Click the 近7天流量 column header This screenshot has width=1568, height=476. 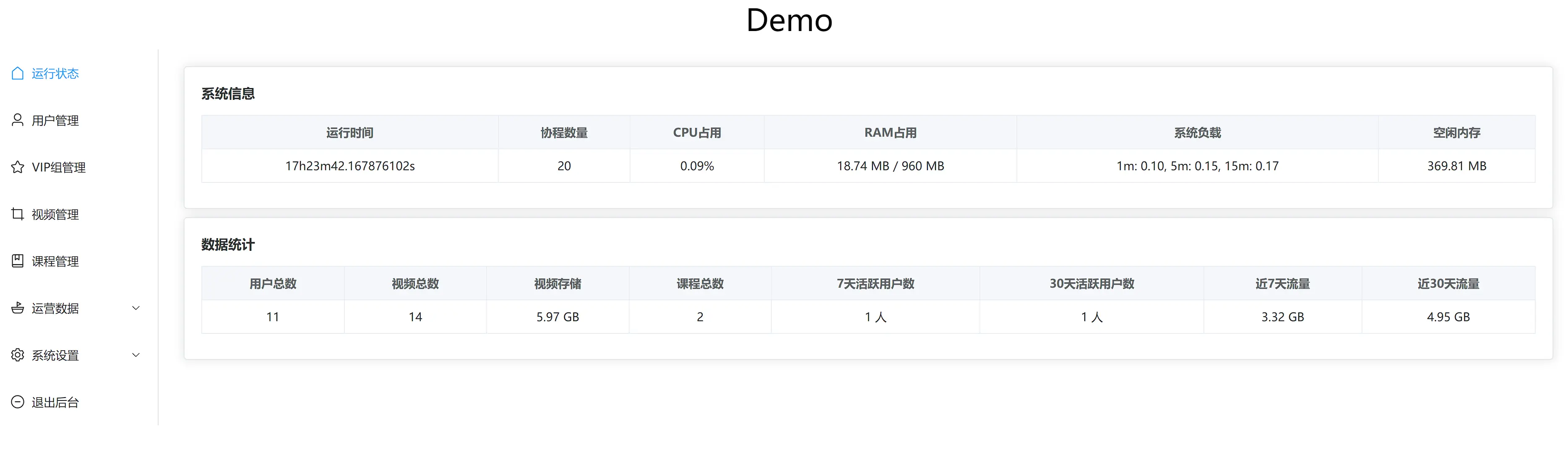pyautogui.click(x=1282, y=283)
